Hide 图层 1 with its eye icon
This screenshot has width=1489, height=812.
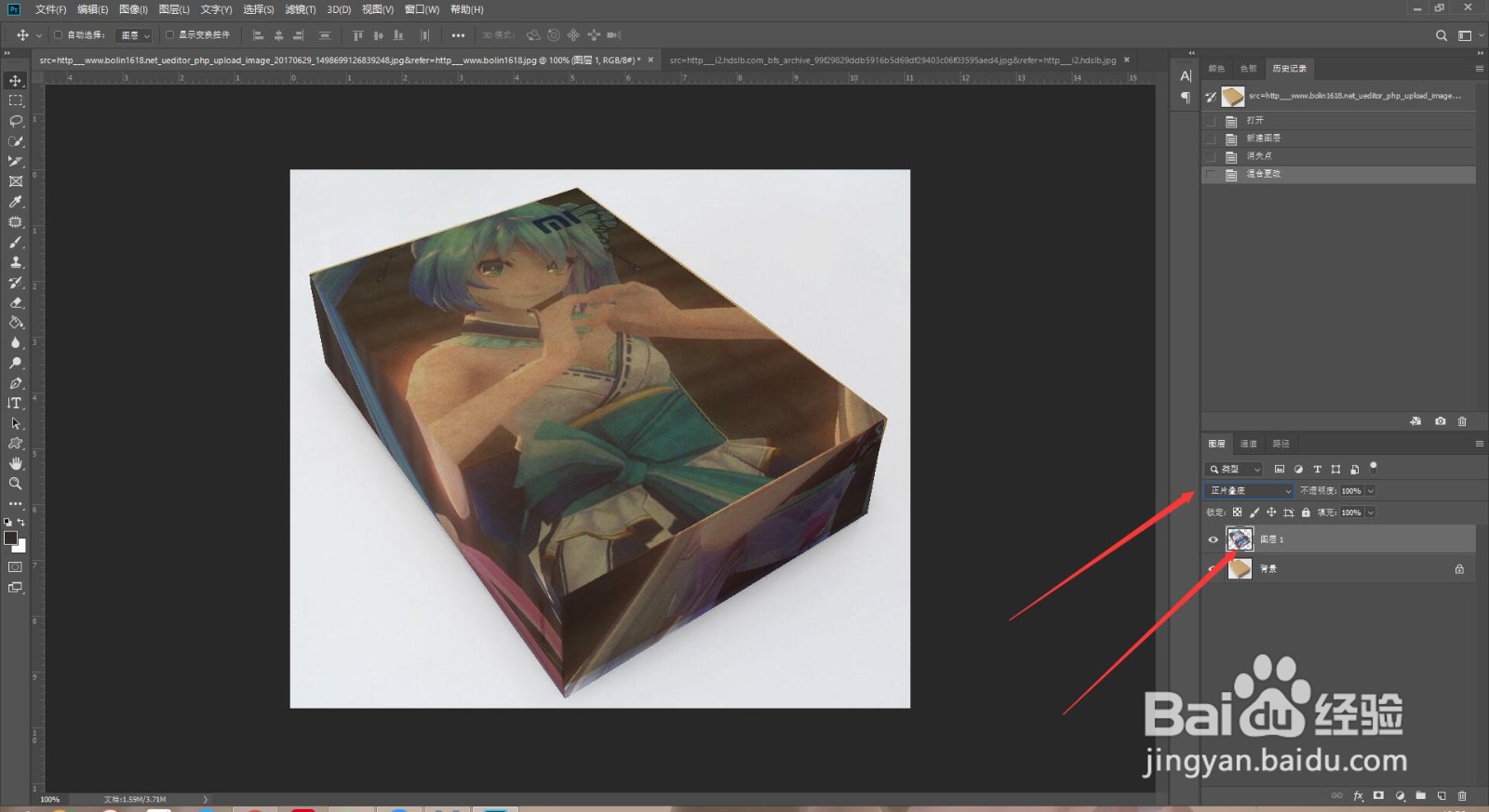pos(1213,539)
